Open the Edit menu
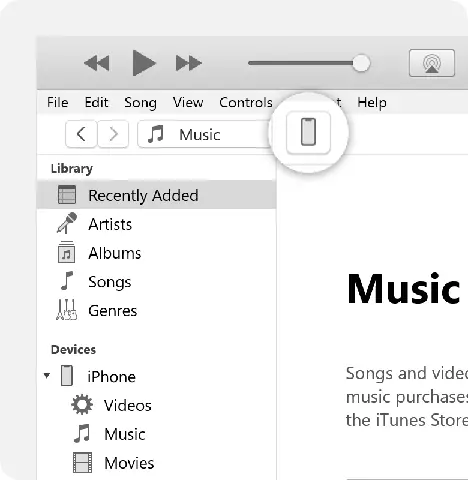This screenshot has width=468, height=480. point(96,102)
